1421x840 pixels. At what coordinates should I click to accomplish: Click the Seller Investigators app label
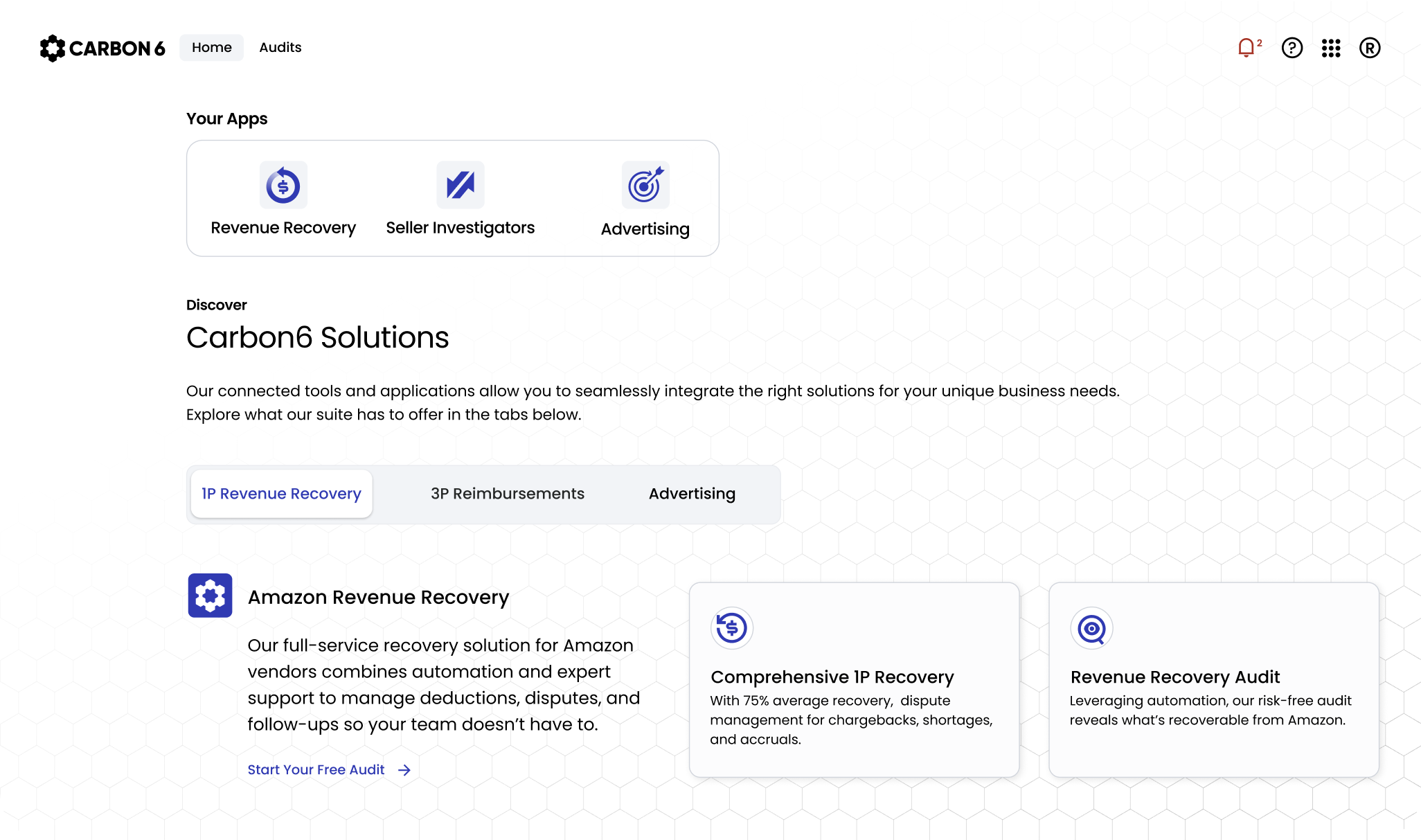click(461, 228)
